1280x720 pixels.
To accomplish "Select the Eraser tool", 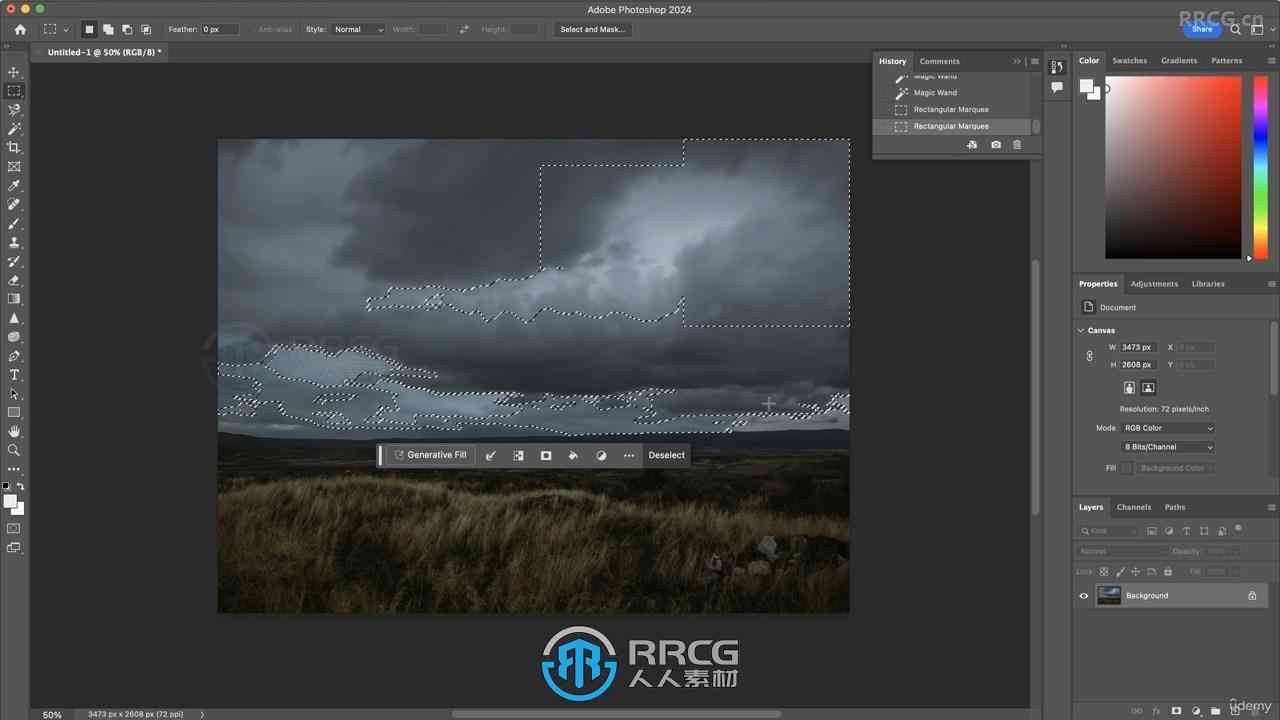I will point(14,281).
